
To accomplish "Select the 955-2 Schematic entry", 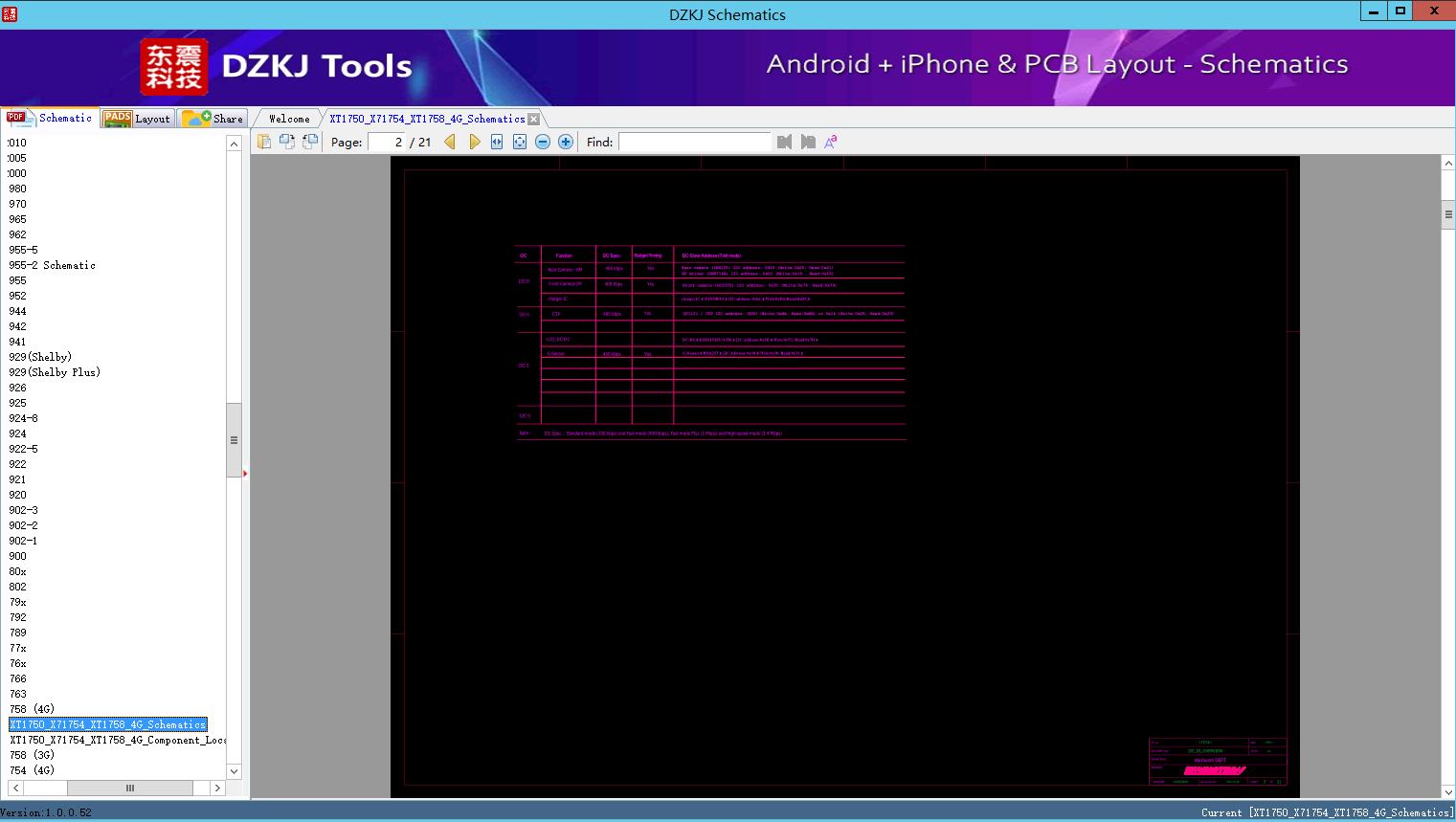I will pyautogui.click(x=52, y=265).
